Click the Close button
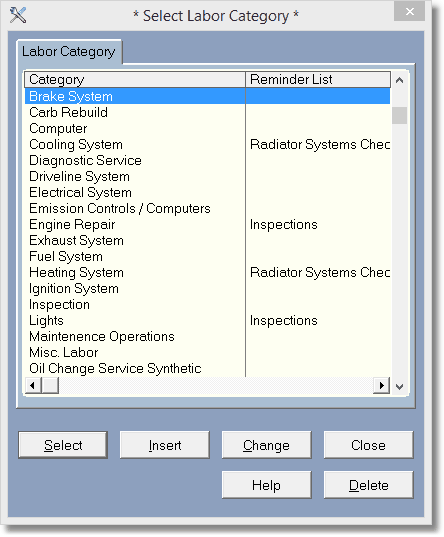444x537 pixels. click(x=369, y=445)
